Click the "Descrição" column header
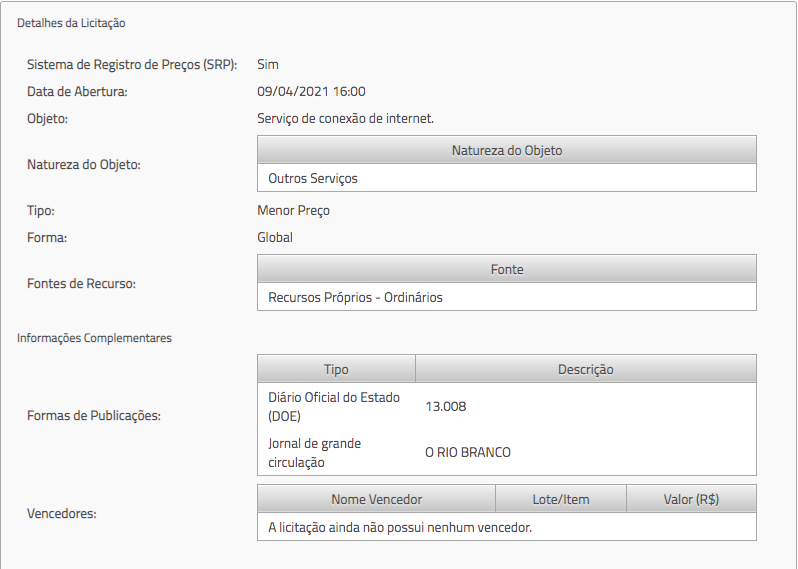 pyautogui.click(x=585, y=369)
